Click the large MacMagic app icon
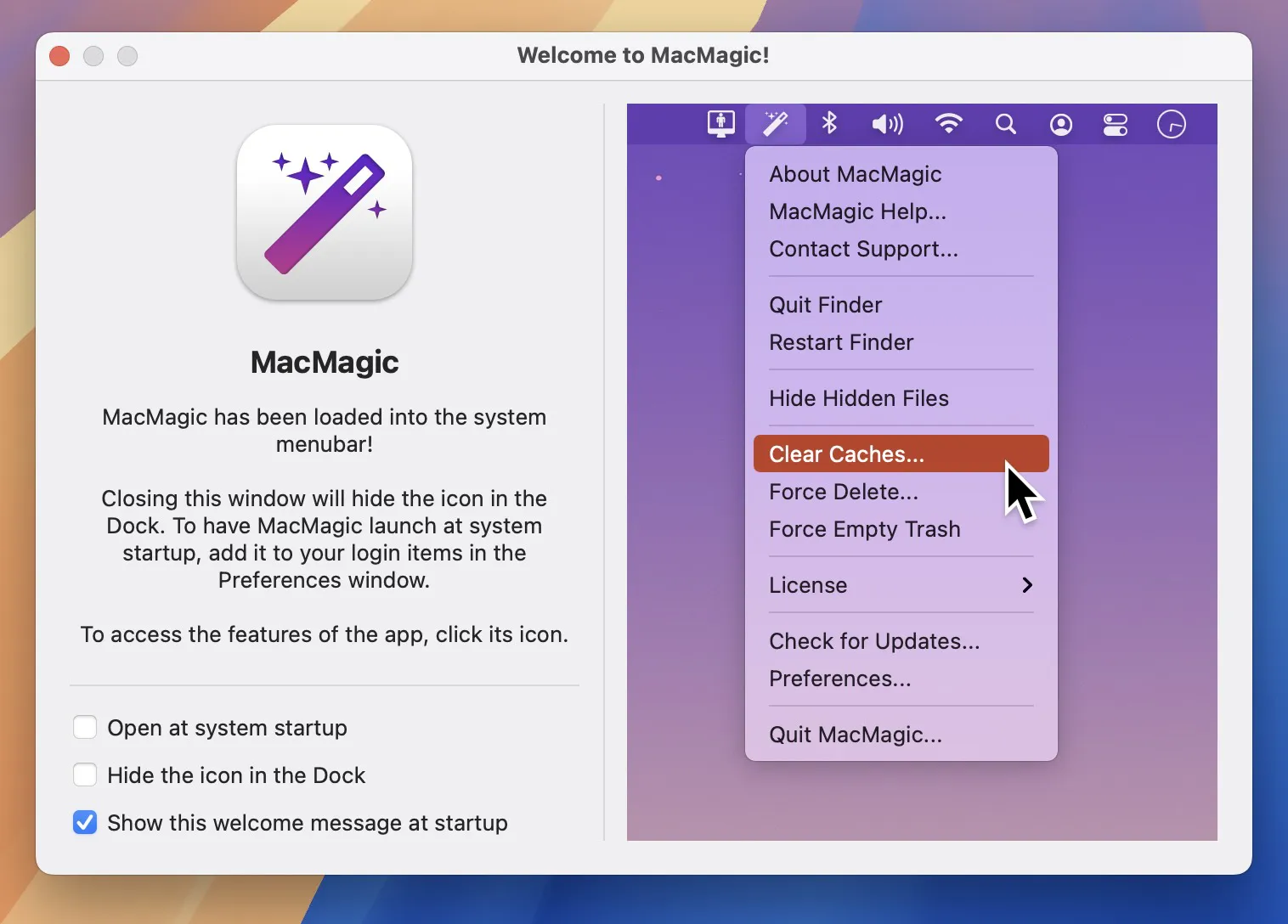 click(x=325, y=212)
